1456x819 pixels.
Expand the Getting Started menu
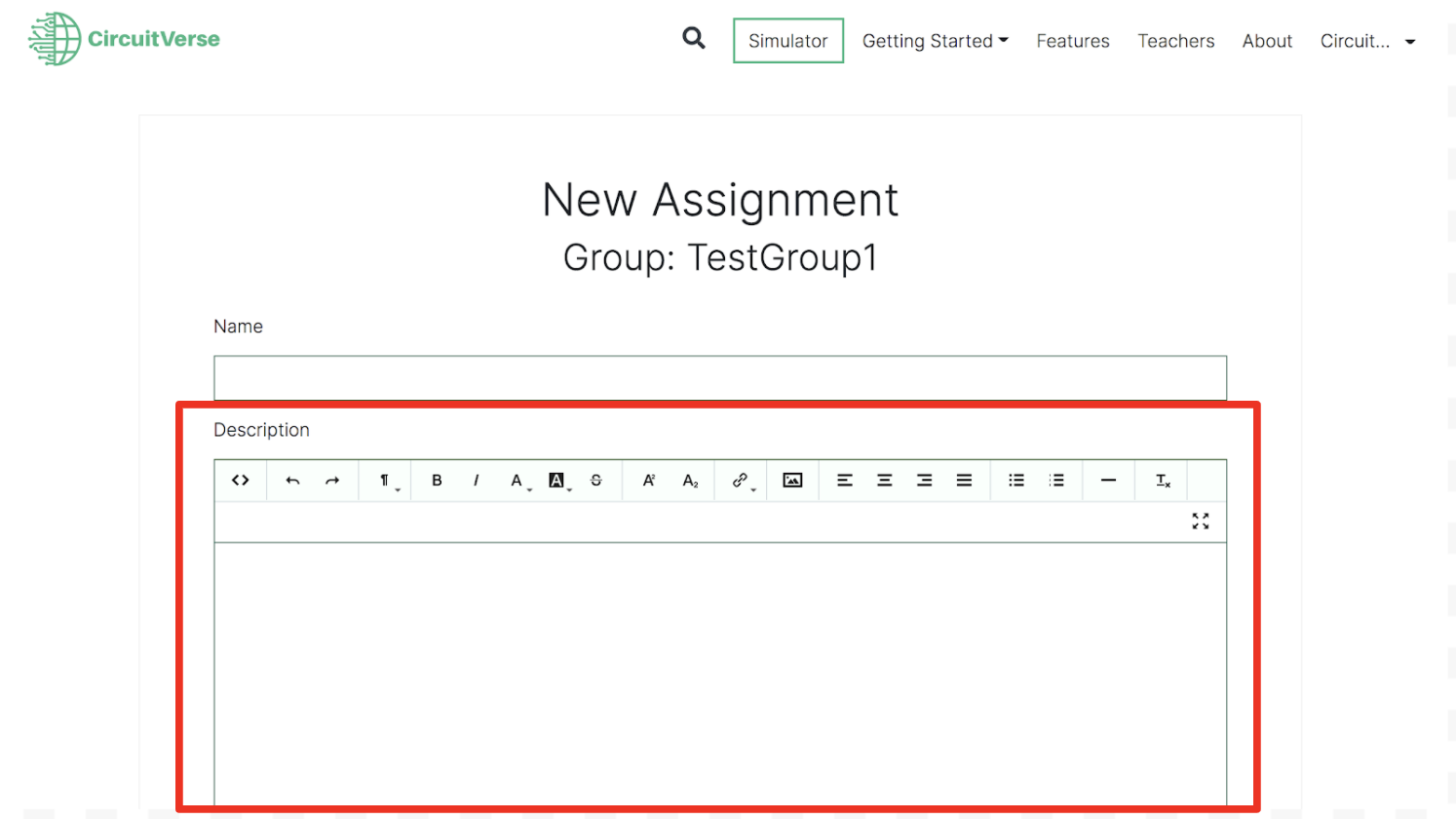click(935, 41)
